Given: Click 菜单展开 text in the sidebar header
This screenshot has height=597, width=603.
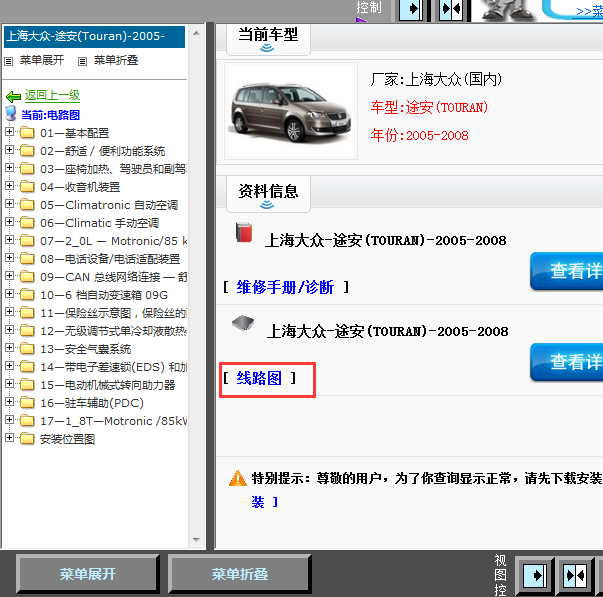Looking at the screenshot, I should click(x=42, y=60).
